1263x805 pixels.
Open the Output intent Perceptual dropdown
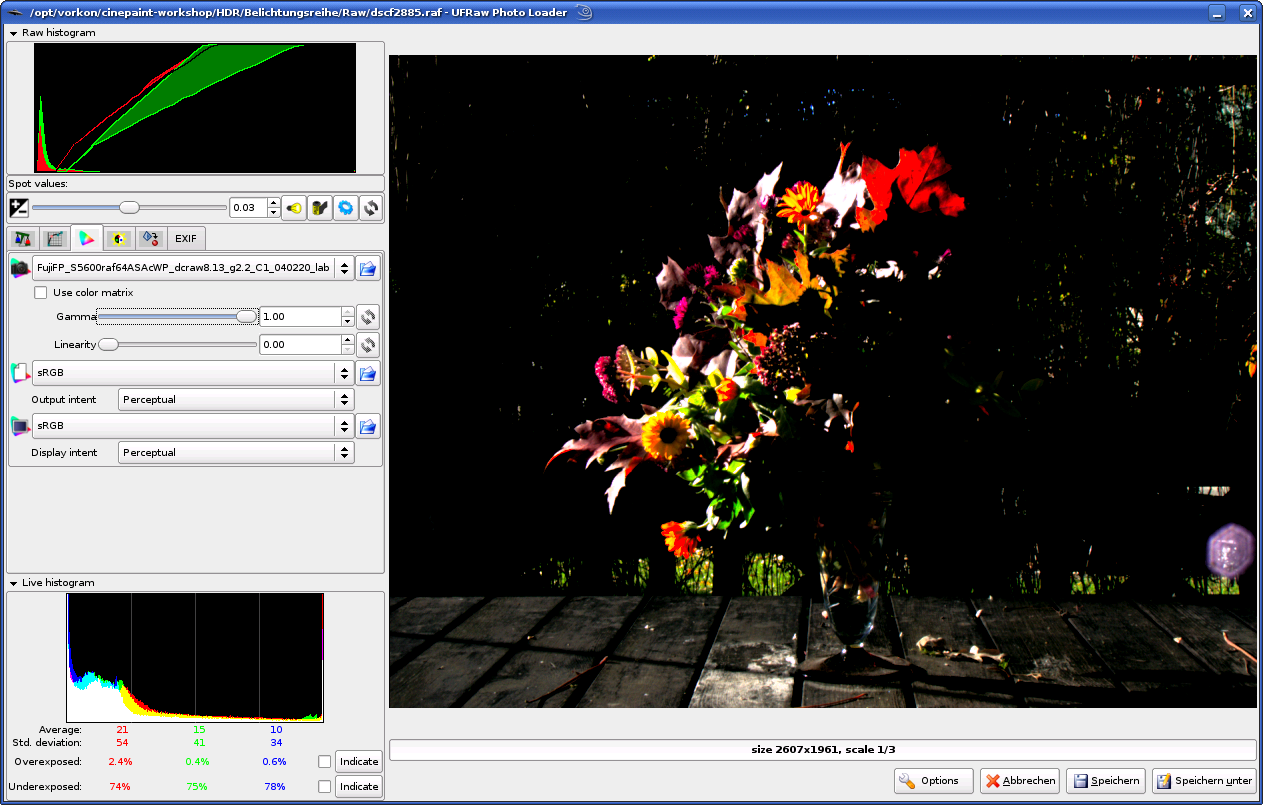pos(236,400)
